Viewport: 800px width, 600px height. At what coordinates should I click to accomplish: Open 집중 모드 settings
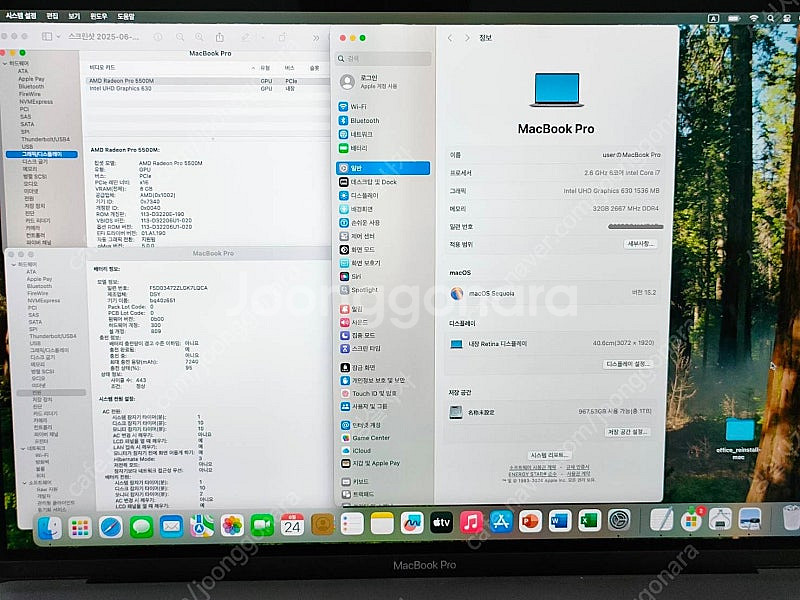(x=357, y=335)
